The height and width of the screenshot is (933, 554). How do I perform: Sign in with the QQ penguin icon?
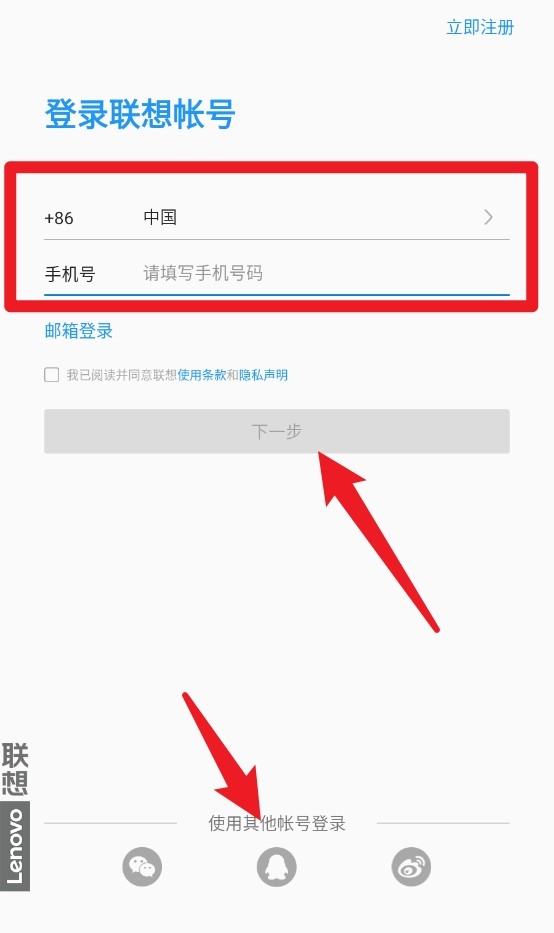point(277,866)
